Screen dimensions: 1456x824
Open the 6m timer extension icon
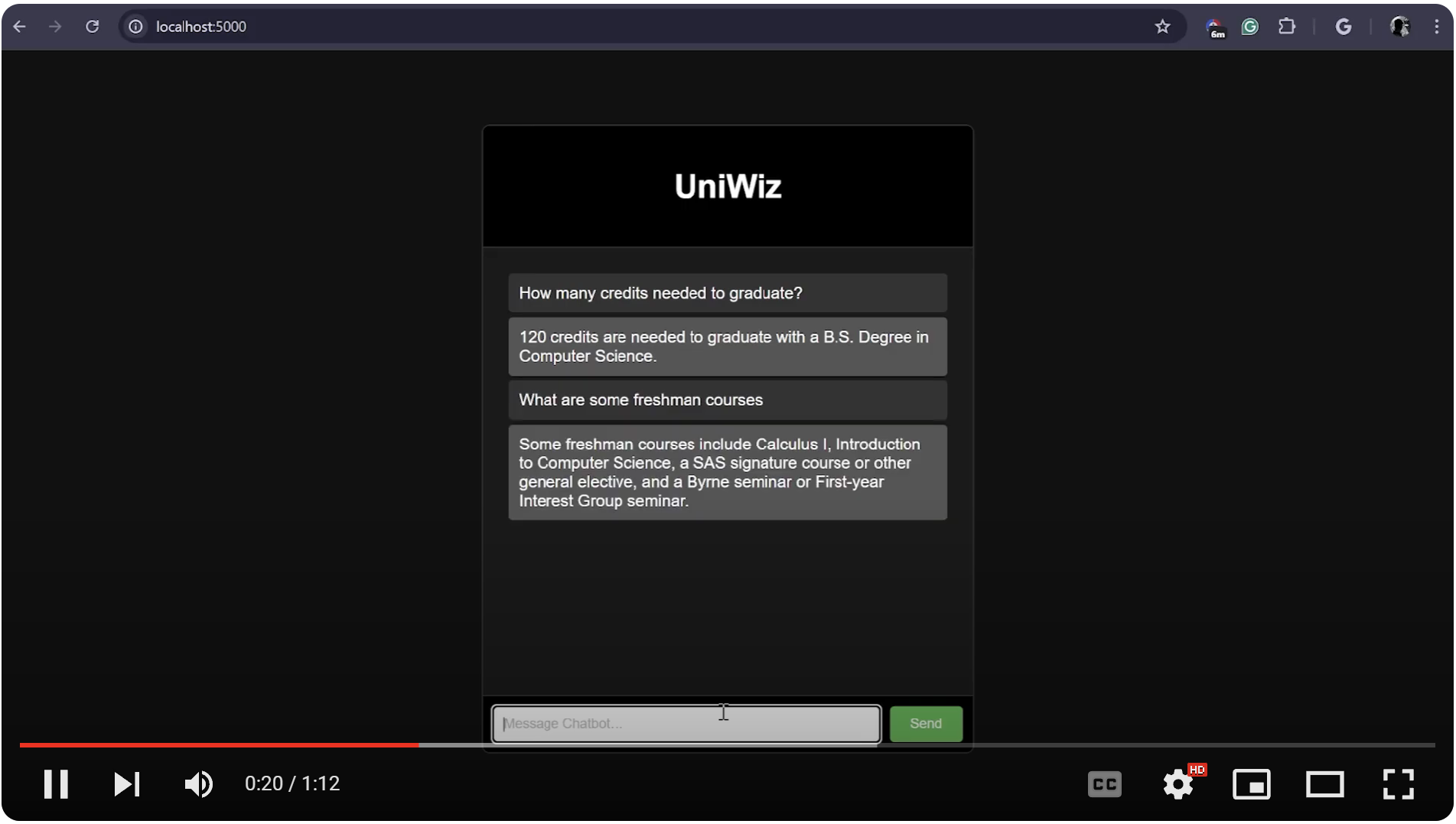[x=1215, y=28]
